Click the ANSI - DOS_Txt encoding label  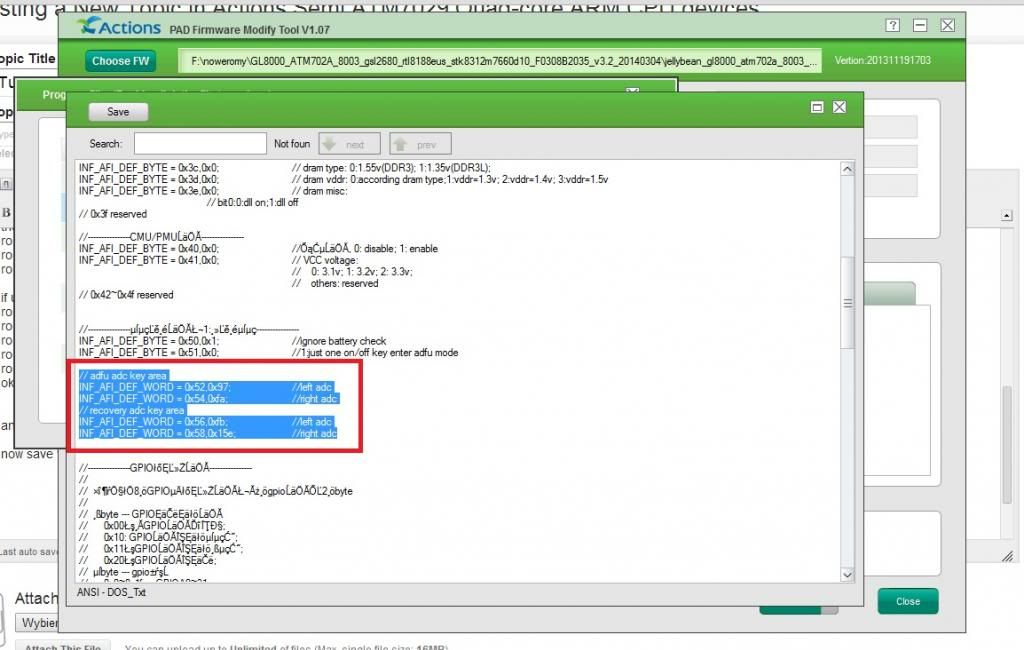[112, 592]
